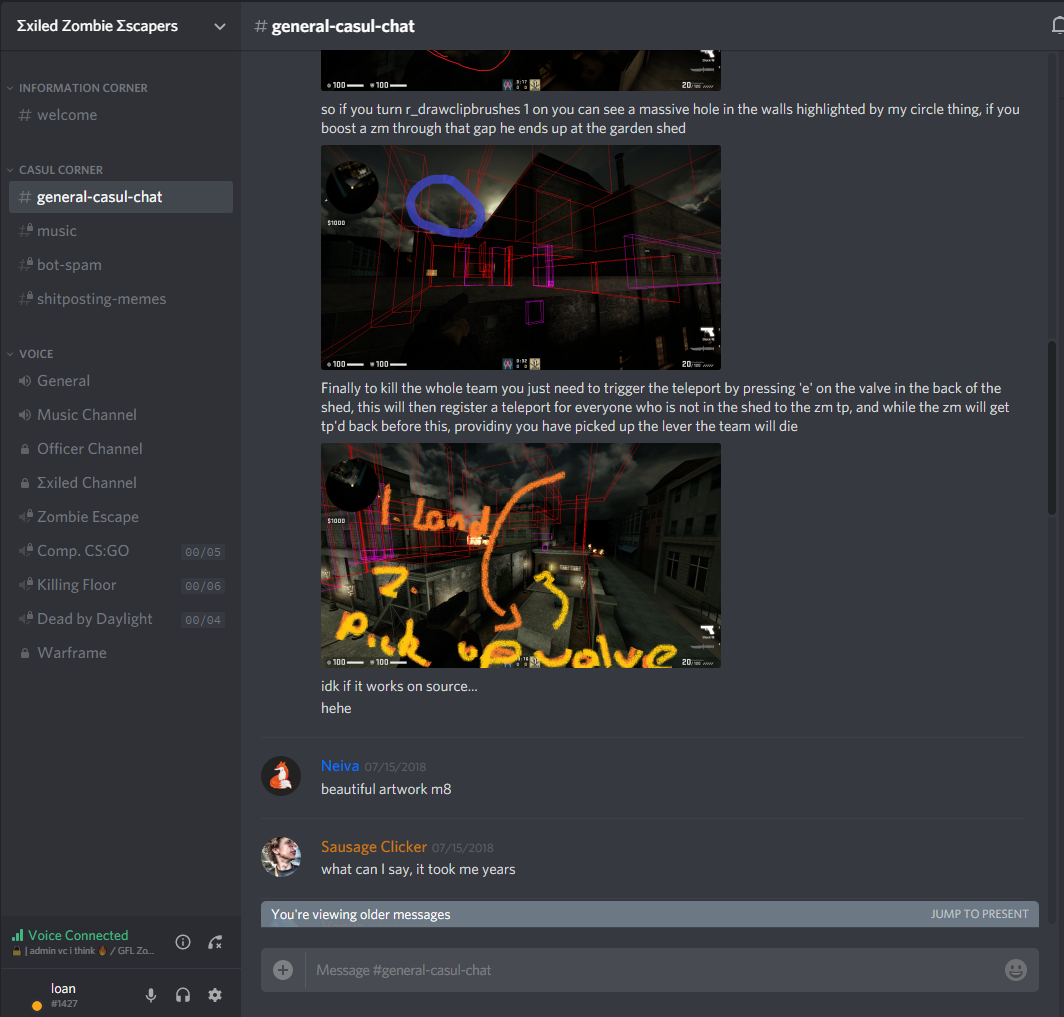Image resolution: width=1064 pixels, height=1017 pixels.
Task: Open the locked music channel
Action: point(121,231)
